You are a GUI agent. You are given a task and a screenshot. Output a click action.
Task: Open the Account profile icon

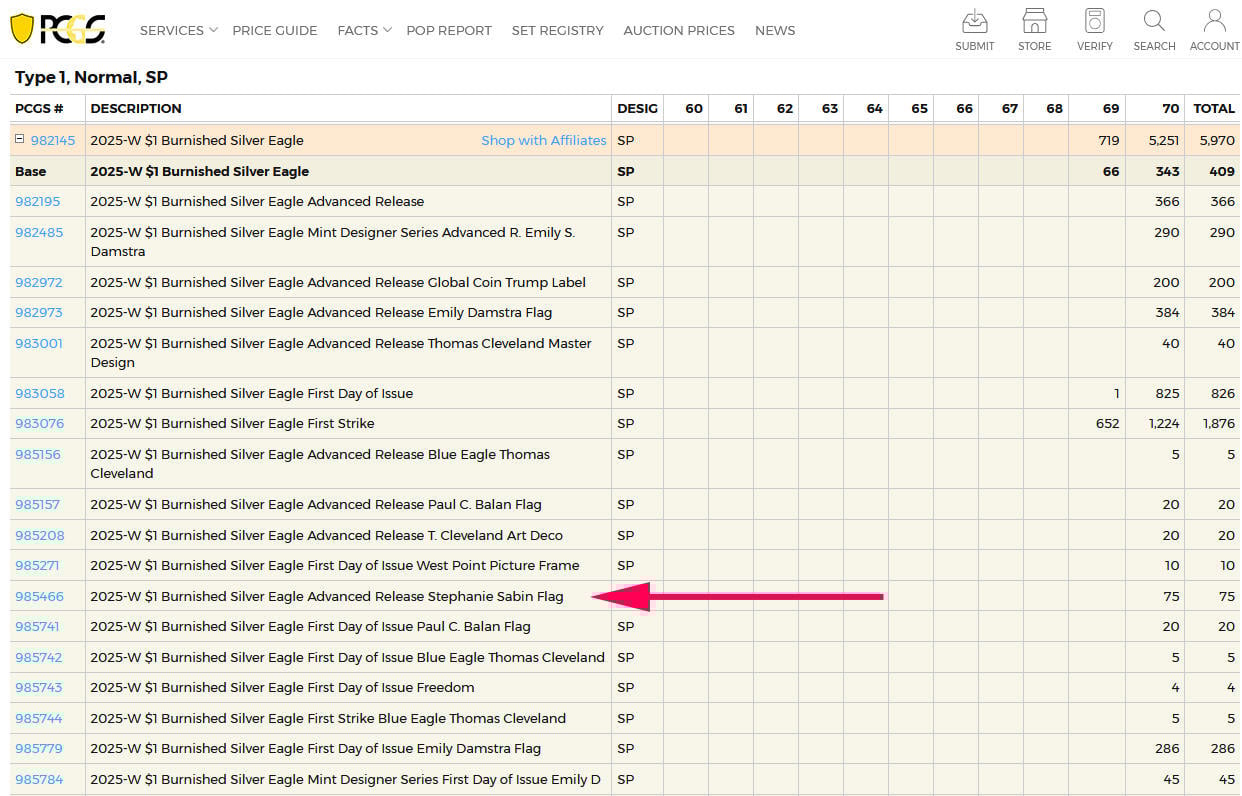[x=1214, y=30]
